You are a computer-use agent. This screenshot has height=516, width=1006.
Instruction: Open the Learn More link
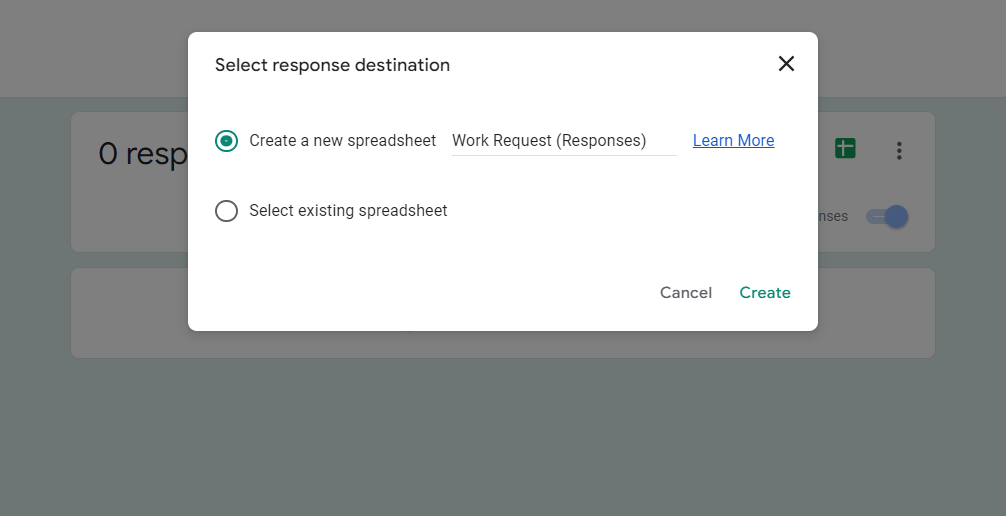point(733,141)
